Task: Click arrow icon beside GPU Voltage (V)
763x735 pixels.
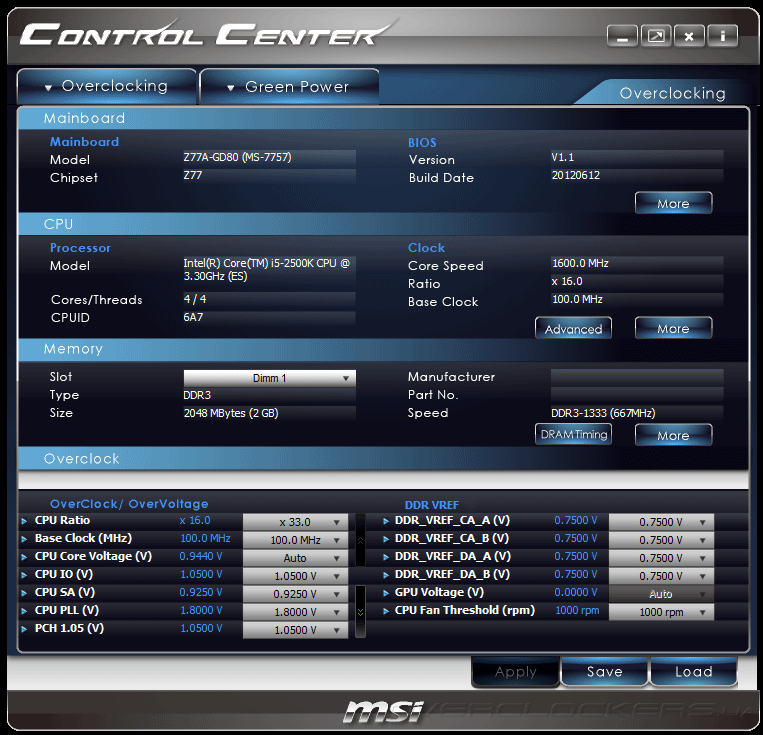Action: [386, 593]
